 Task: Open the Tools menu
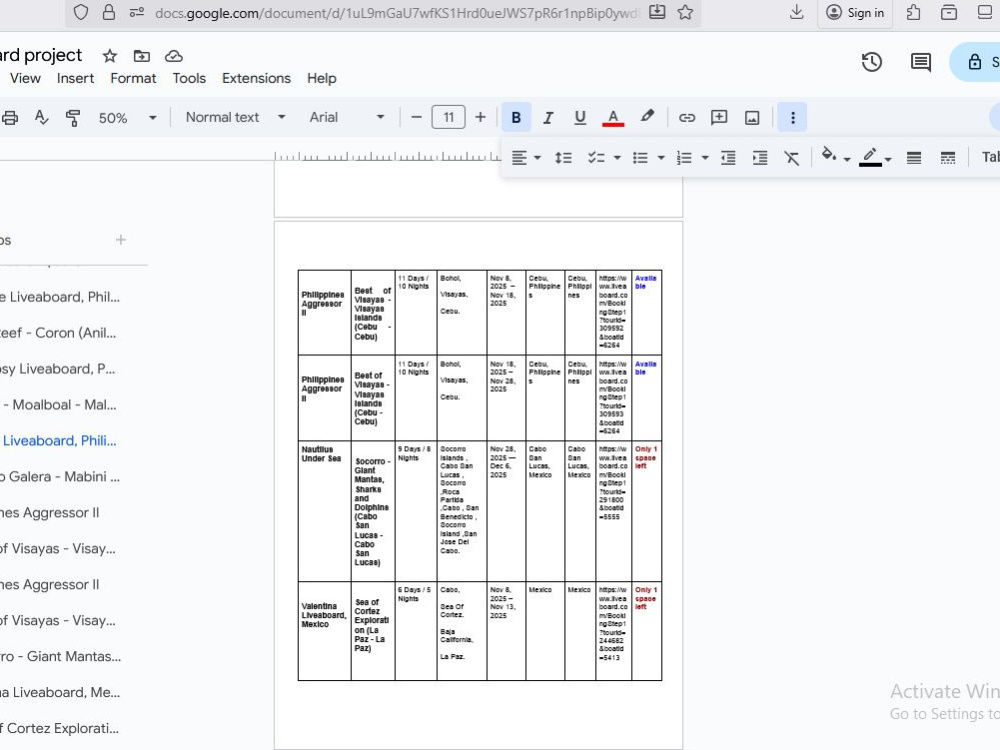coord(189,78)
